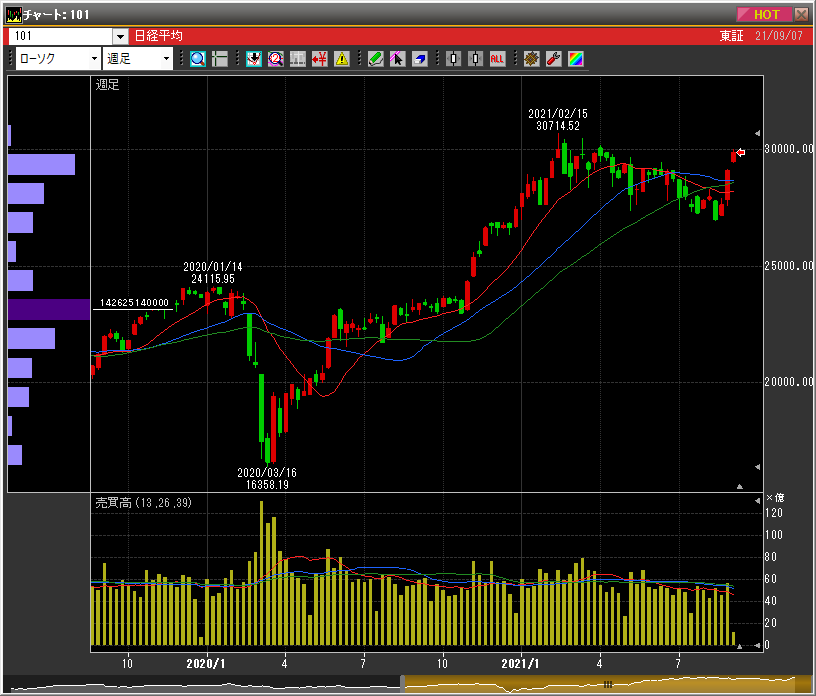The height and width of the screenshot is (696, 816).
Task: Click the magnifier zoom icon in toolbar
Action: pos(197,59)
